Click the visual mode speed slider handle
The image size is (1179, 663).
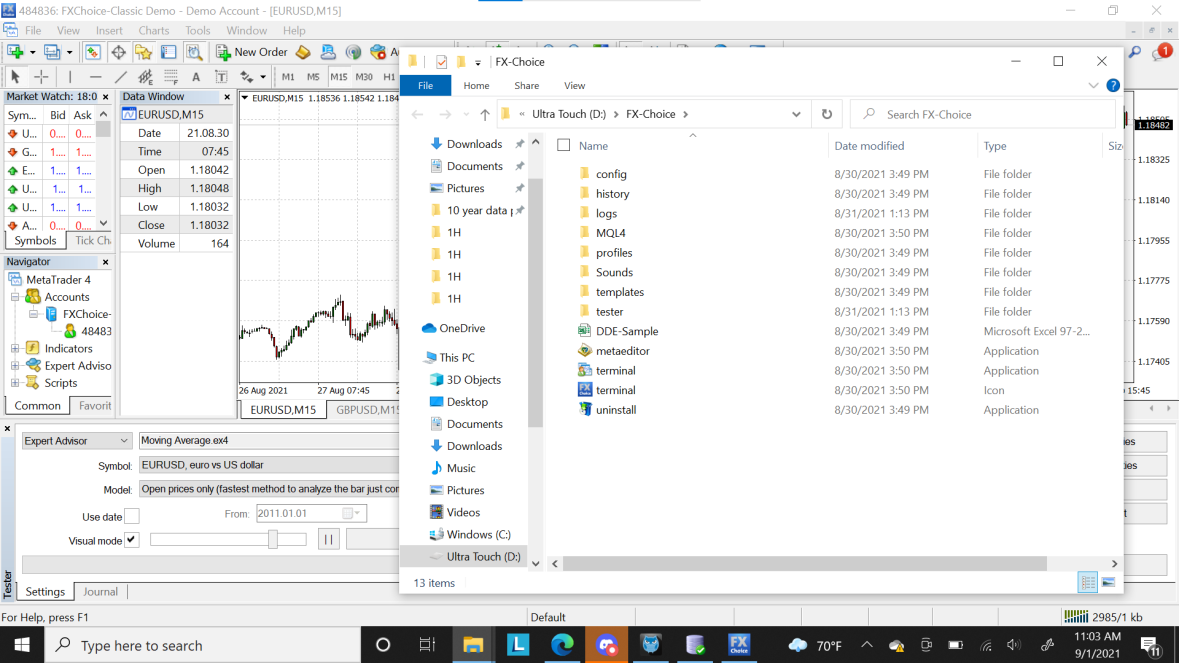coord(273,539)
